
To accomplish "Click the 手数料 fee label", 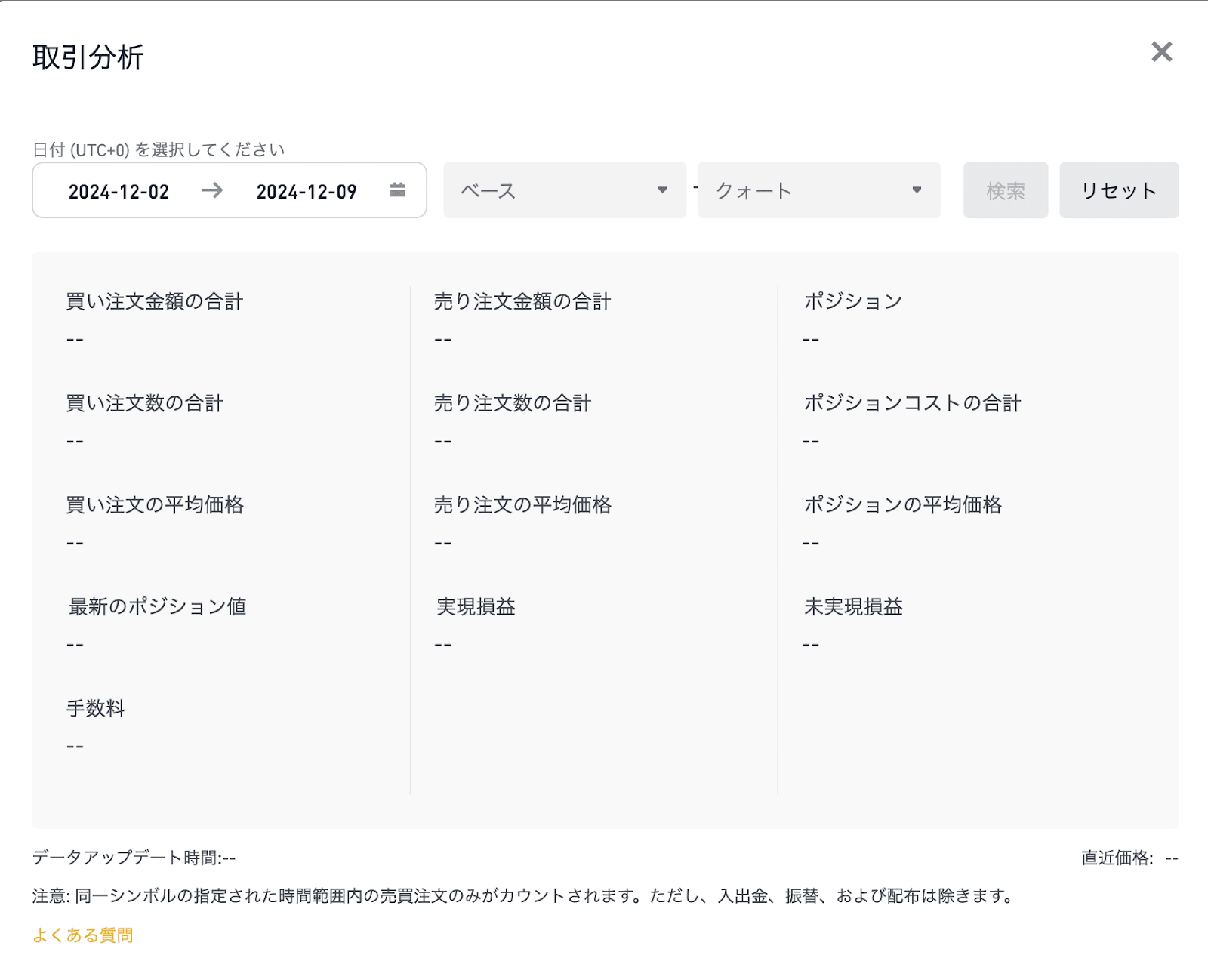I will click(96, 708).
